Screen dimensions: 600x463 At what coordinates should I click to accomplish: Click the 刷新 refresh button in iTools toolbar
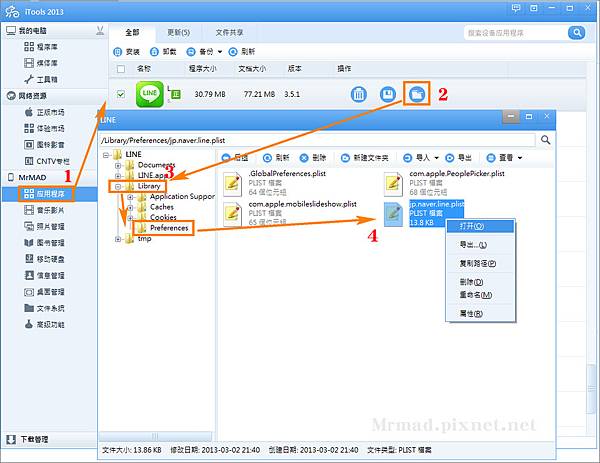pos(242,52)
